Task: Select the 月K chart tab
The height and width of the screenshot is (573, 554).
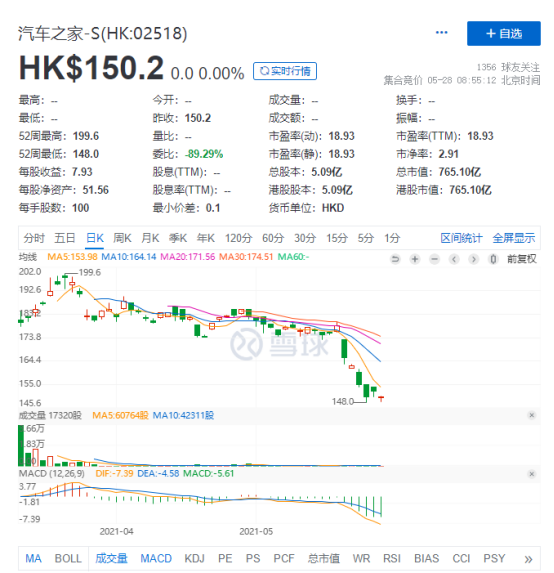Action: tap(150, 238)
